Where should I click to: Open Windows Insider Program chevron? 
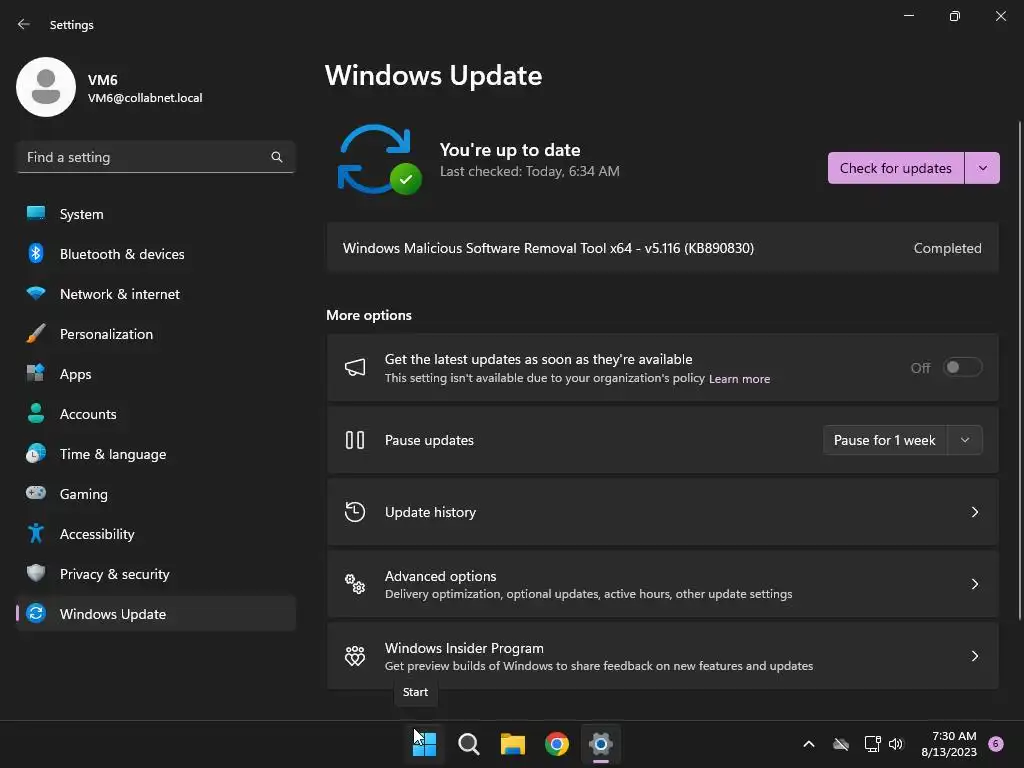[974, 656]
